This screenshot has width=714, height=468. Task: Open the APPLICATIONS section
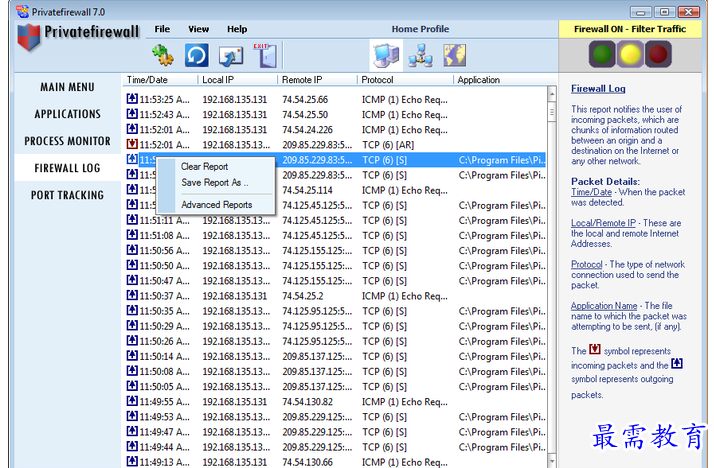[x=67, y=114]
